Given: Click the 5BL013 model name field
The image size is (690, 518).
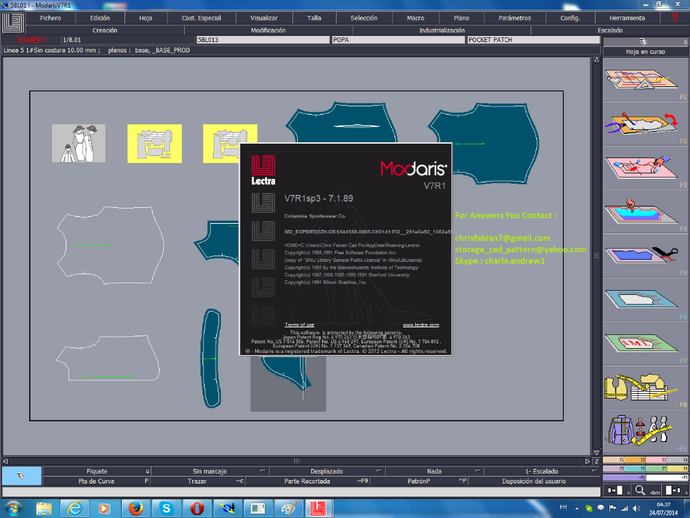Looking at the screenshot, I should click(x=263, y=40).
